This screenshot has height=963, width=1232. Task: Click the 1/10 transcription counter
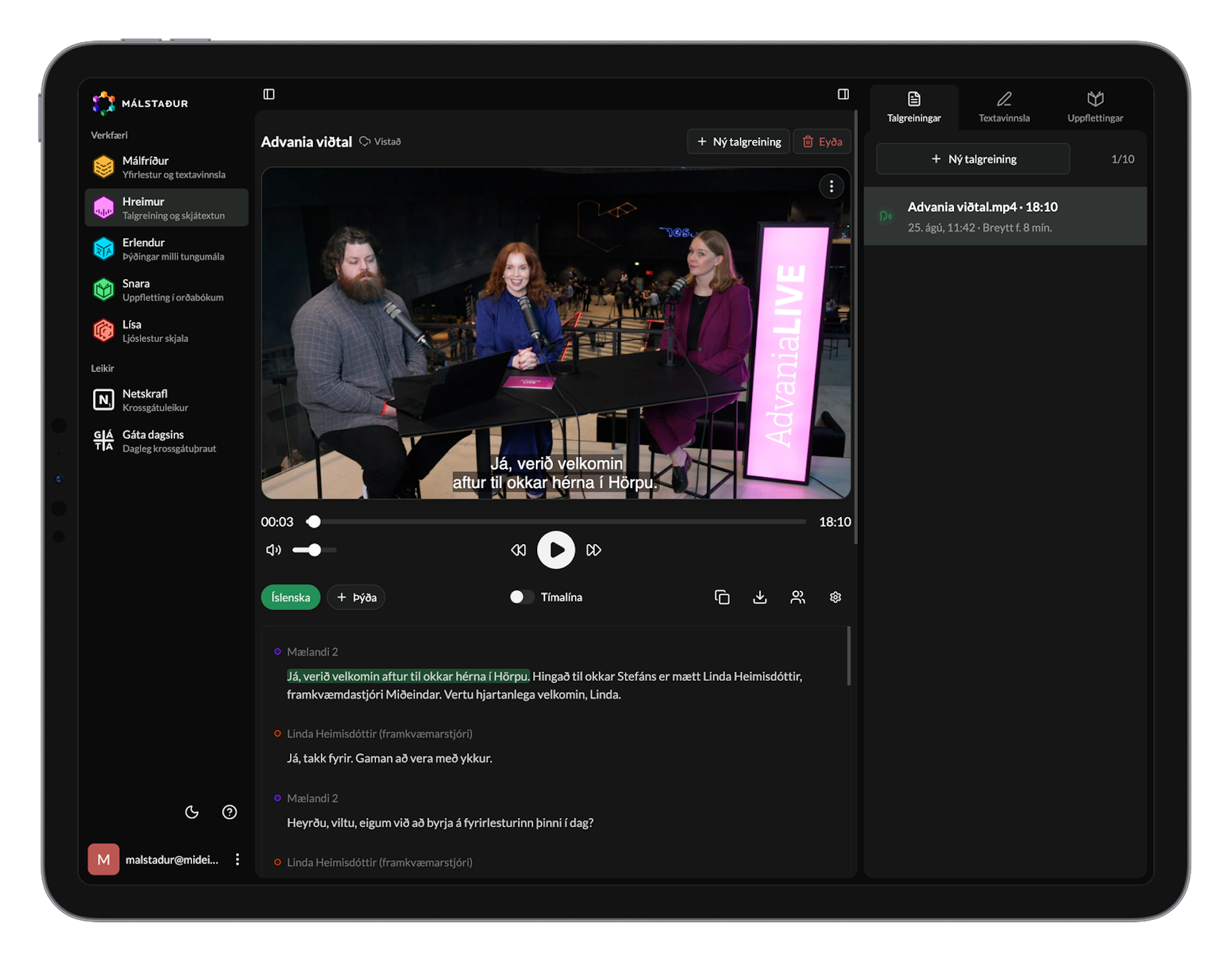(1122, 159)
